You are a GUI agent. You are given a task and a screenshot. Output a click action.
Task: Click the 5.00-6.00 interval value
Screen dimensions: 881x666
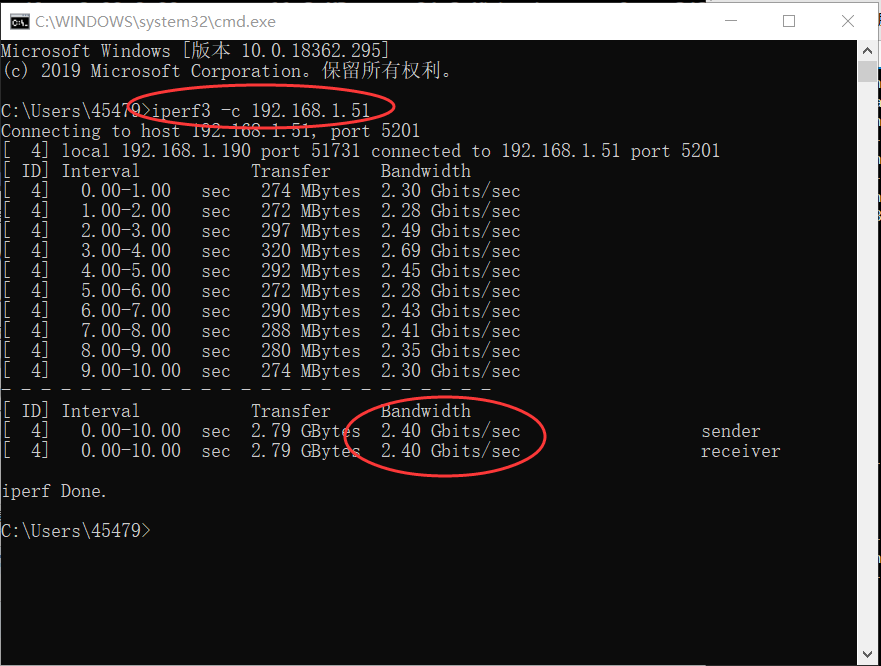[x=126, y=291]
